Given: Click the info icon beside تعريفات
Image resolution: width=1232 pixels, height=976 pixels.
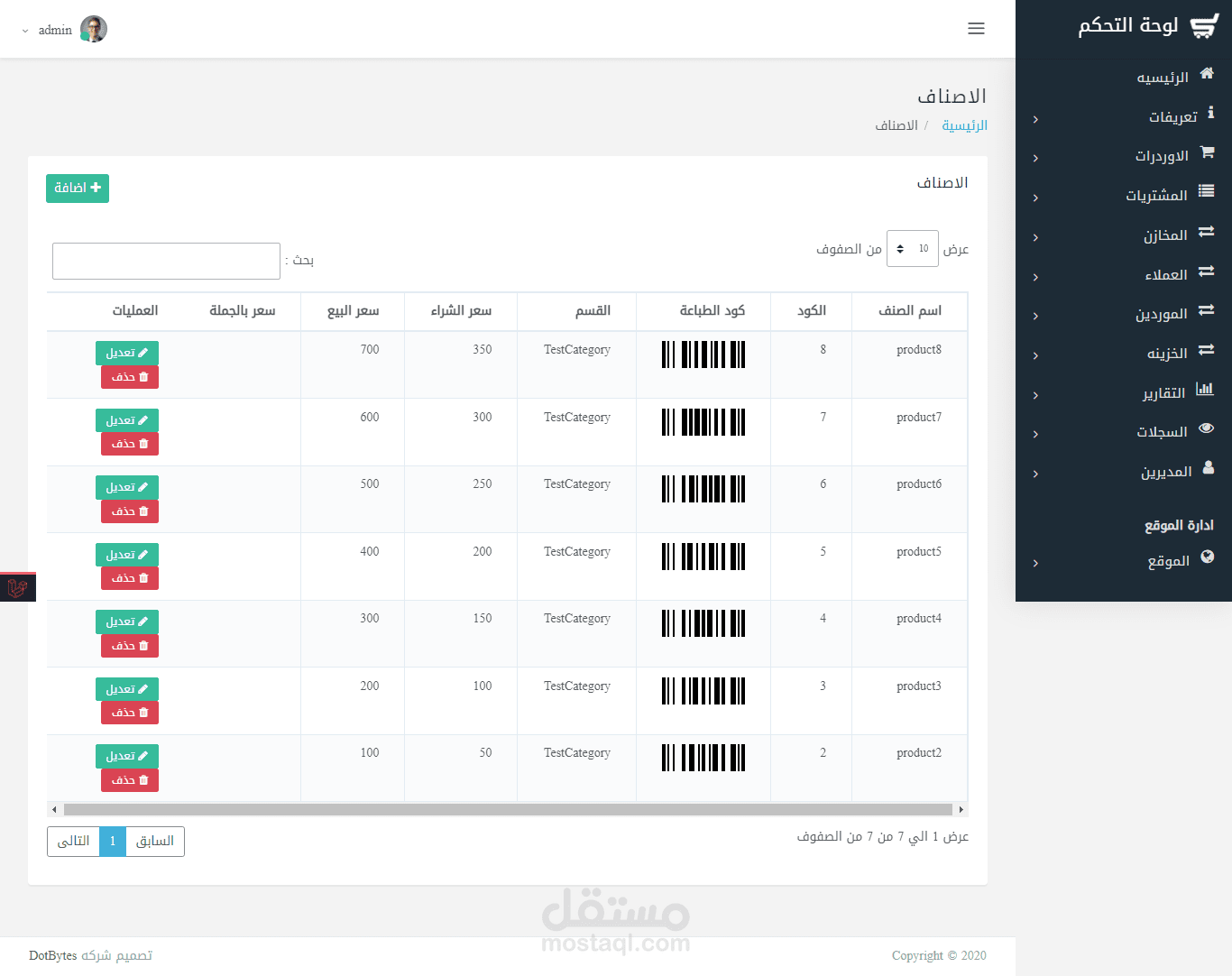Looking at the screenshot, I should [x=1210, y=113].
